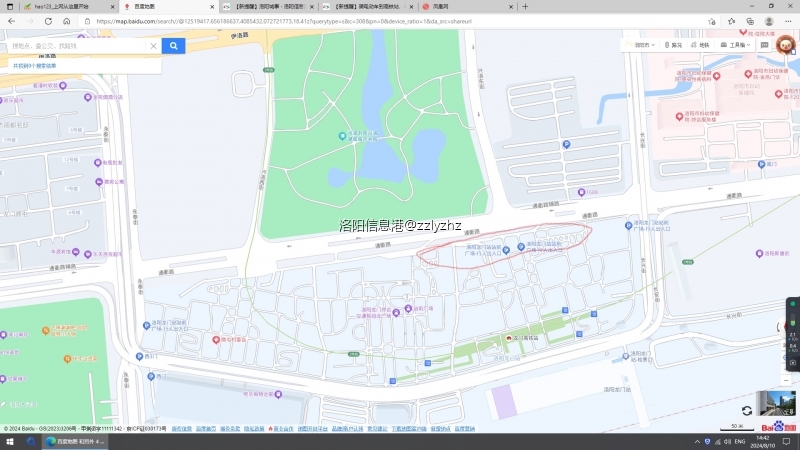Screen dimensions: 800x450
Task: Switch to the third browser tab
Action: (268, 7)
